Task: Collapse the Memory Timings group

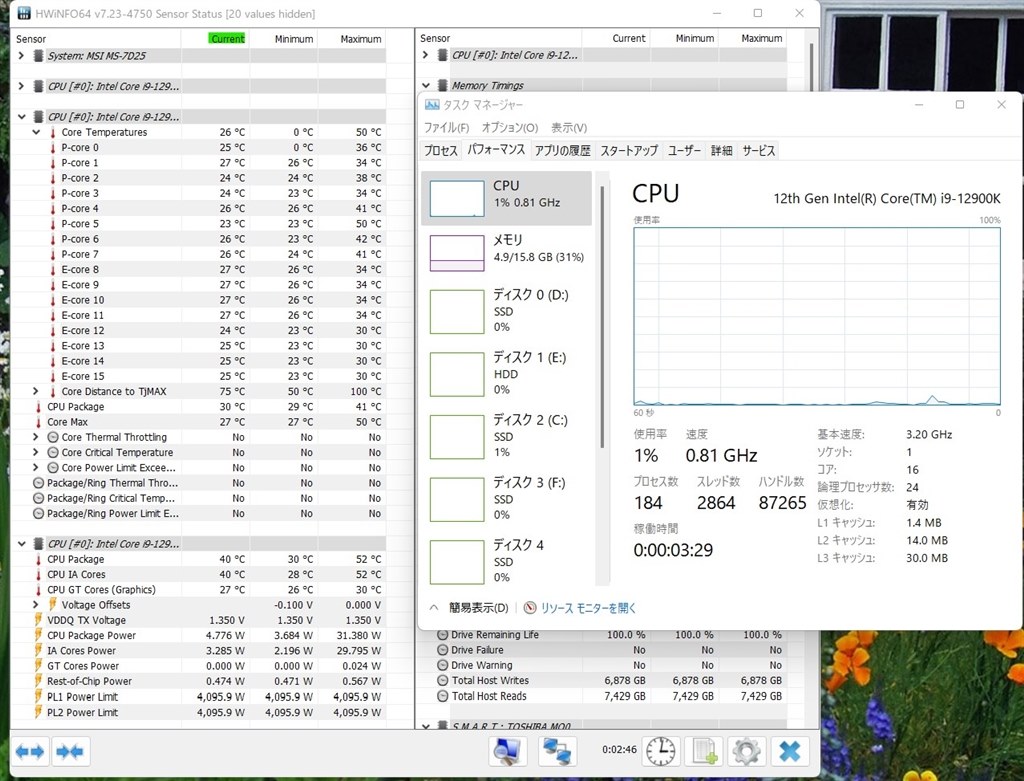Action: [426, 86]
